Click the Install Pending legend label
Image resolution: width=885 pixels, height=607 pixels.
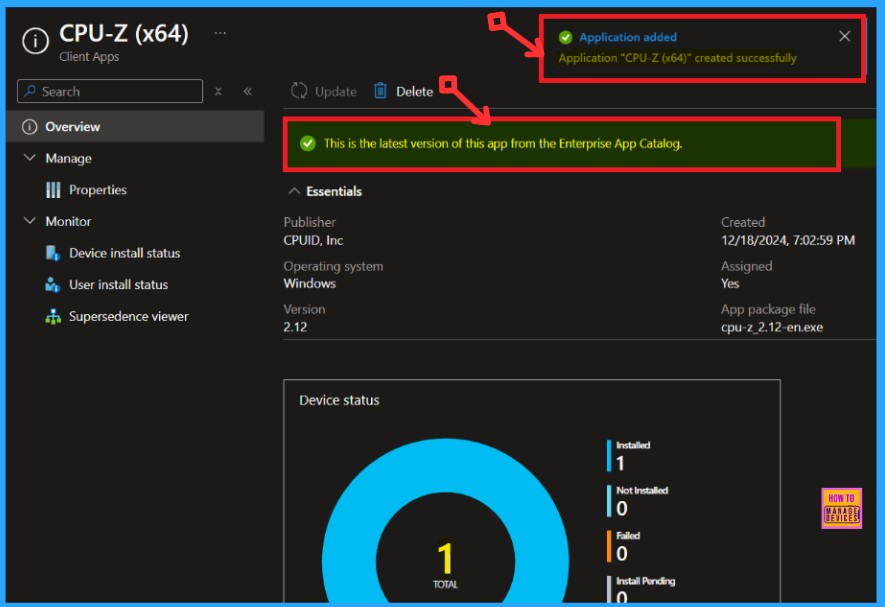pos(645,581)
